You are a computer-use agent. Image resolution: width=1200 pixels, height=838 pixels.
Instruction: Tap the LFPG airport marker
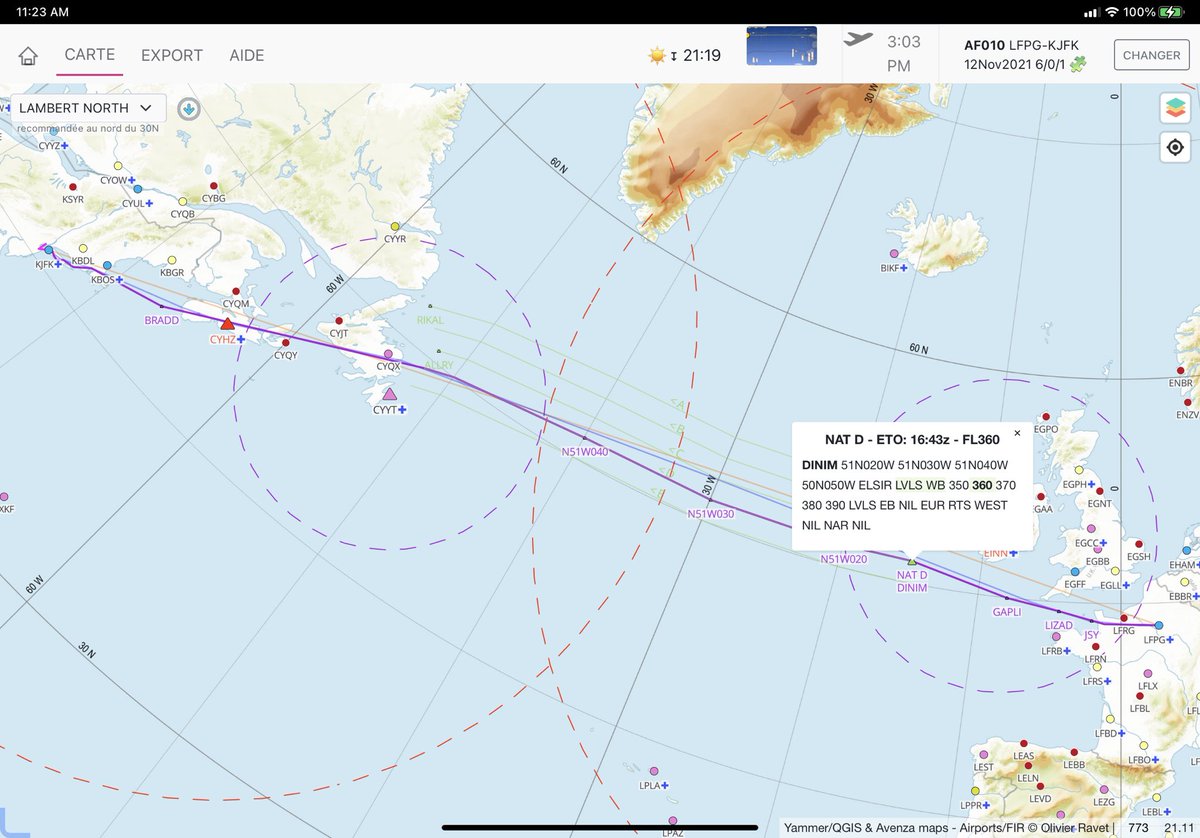[x=1158, y=625]
